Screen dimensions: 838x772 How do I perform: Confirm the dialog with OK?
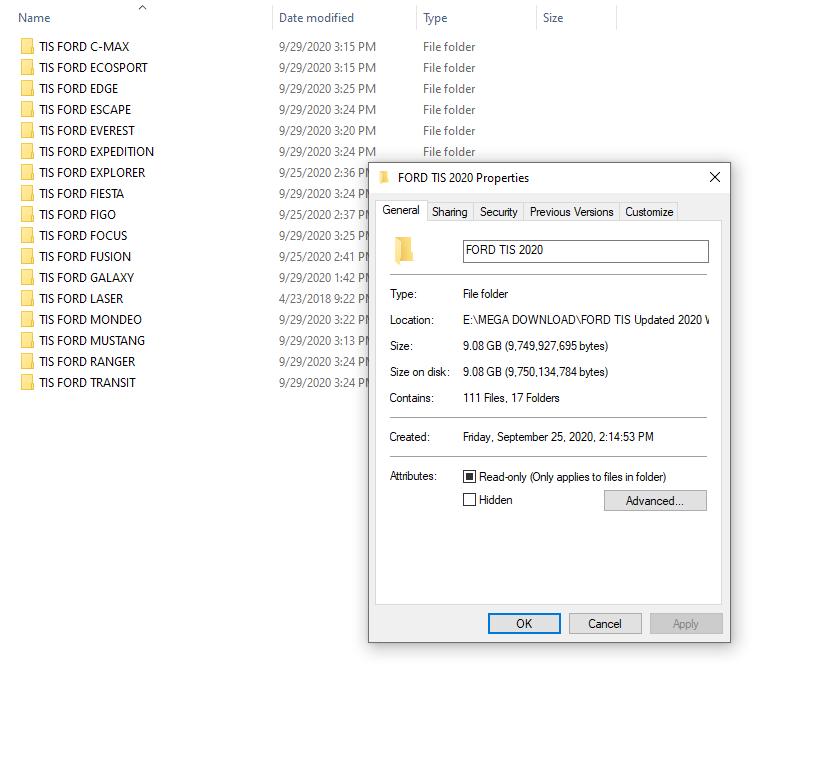click(524, 623)
